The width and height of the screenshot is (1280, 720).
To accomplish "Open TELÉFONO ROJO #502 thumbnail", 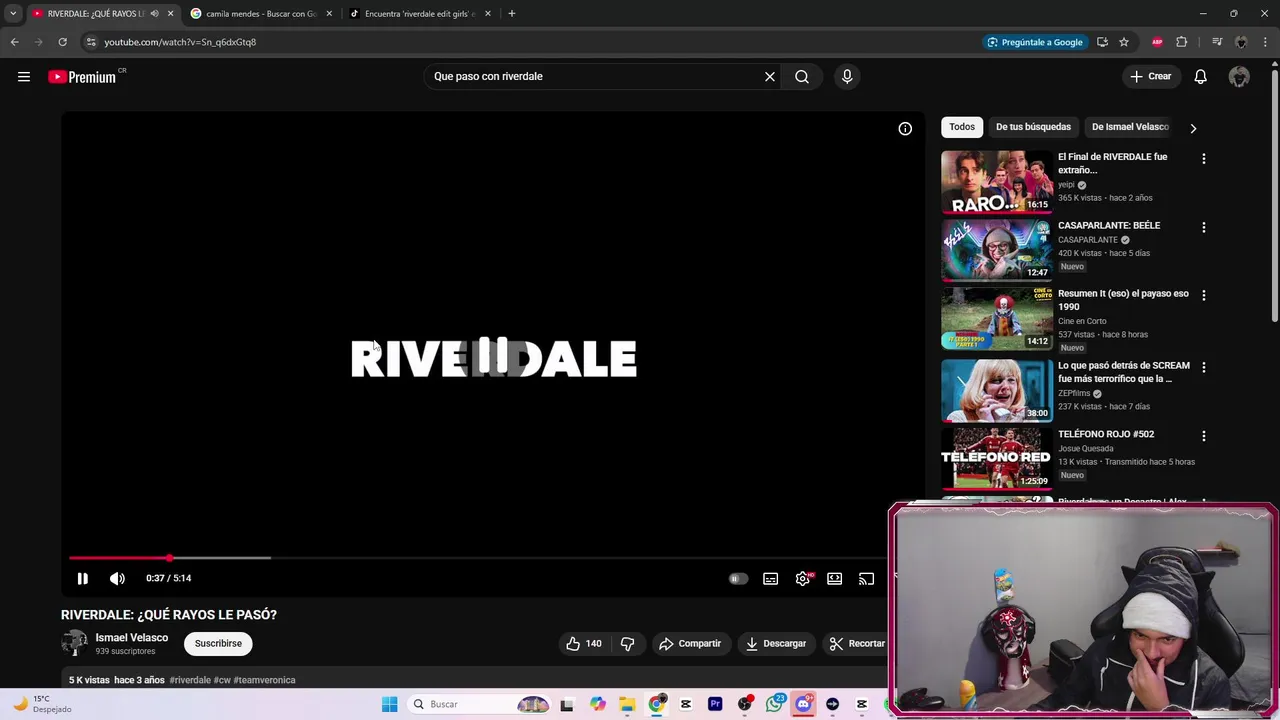I will tap(997, 459).
